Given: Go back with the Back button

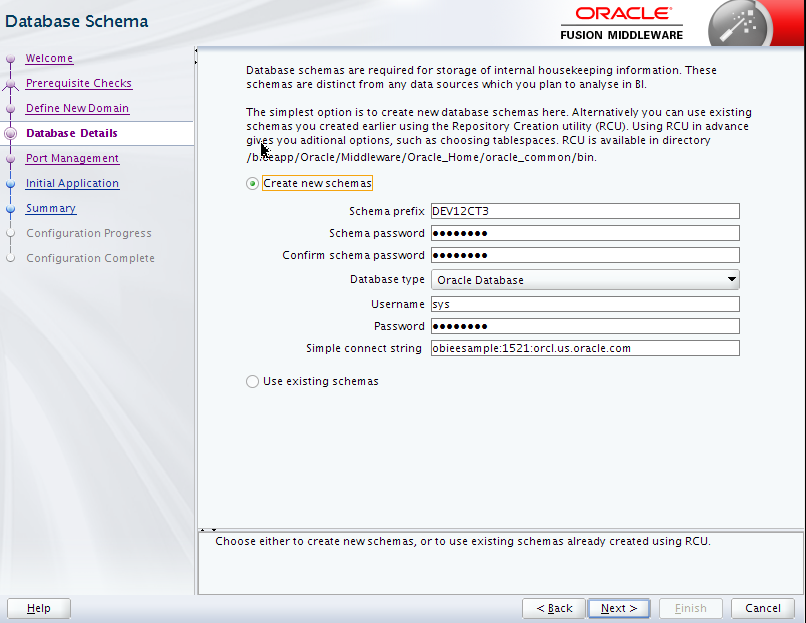Looking at the screenshot, I should point(554,608).
